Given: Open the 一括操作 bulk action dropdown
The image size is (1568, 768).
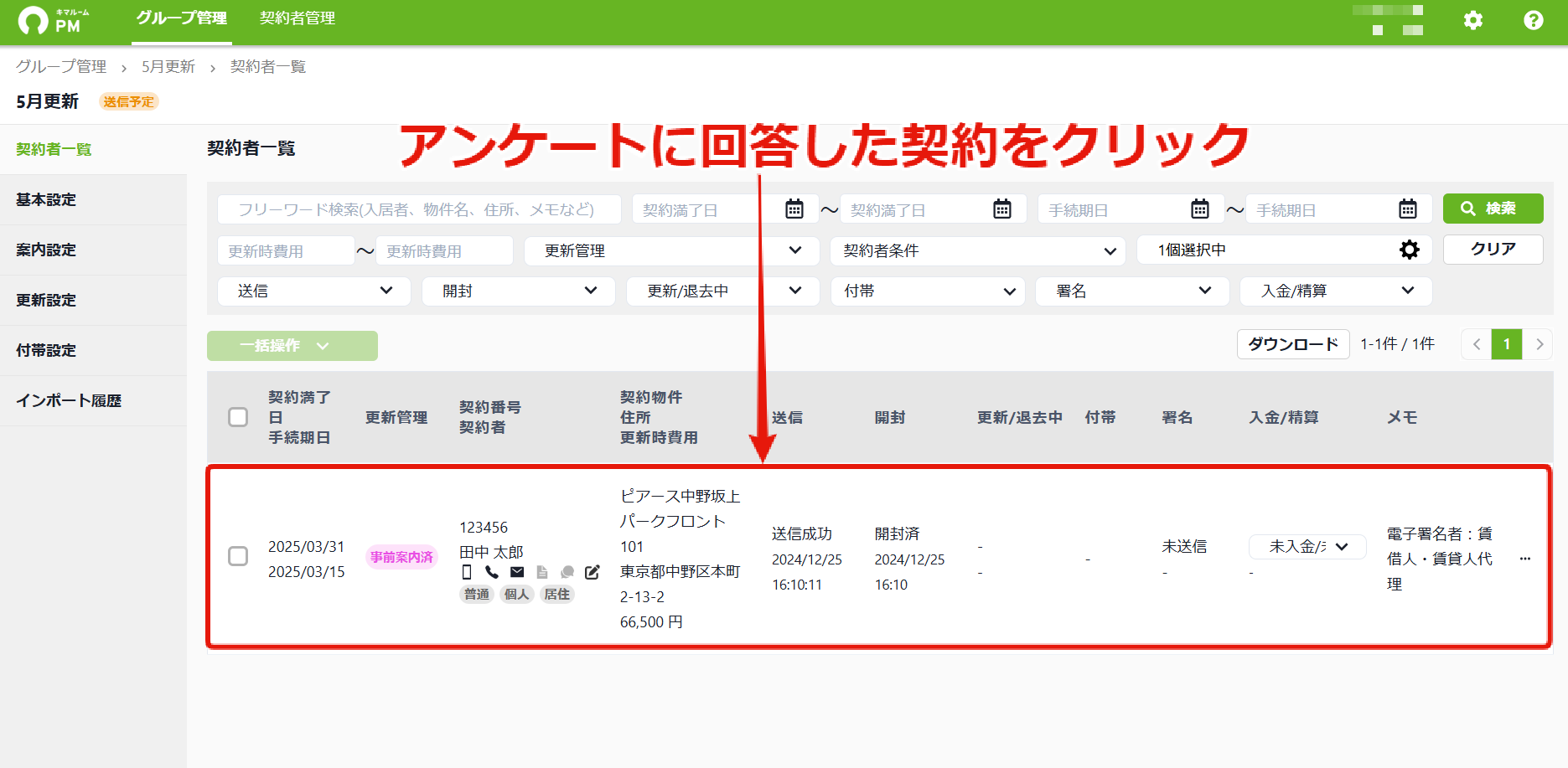Looking at the screenshot, I should [x=292, y=346].
